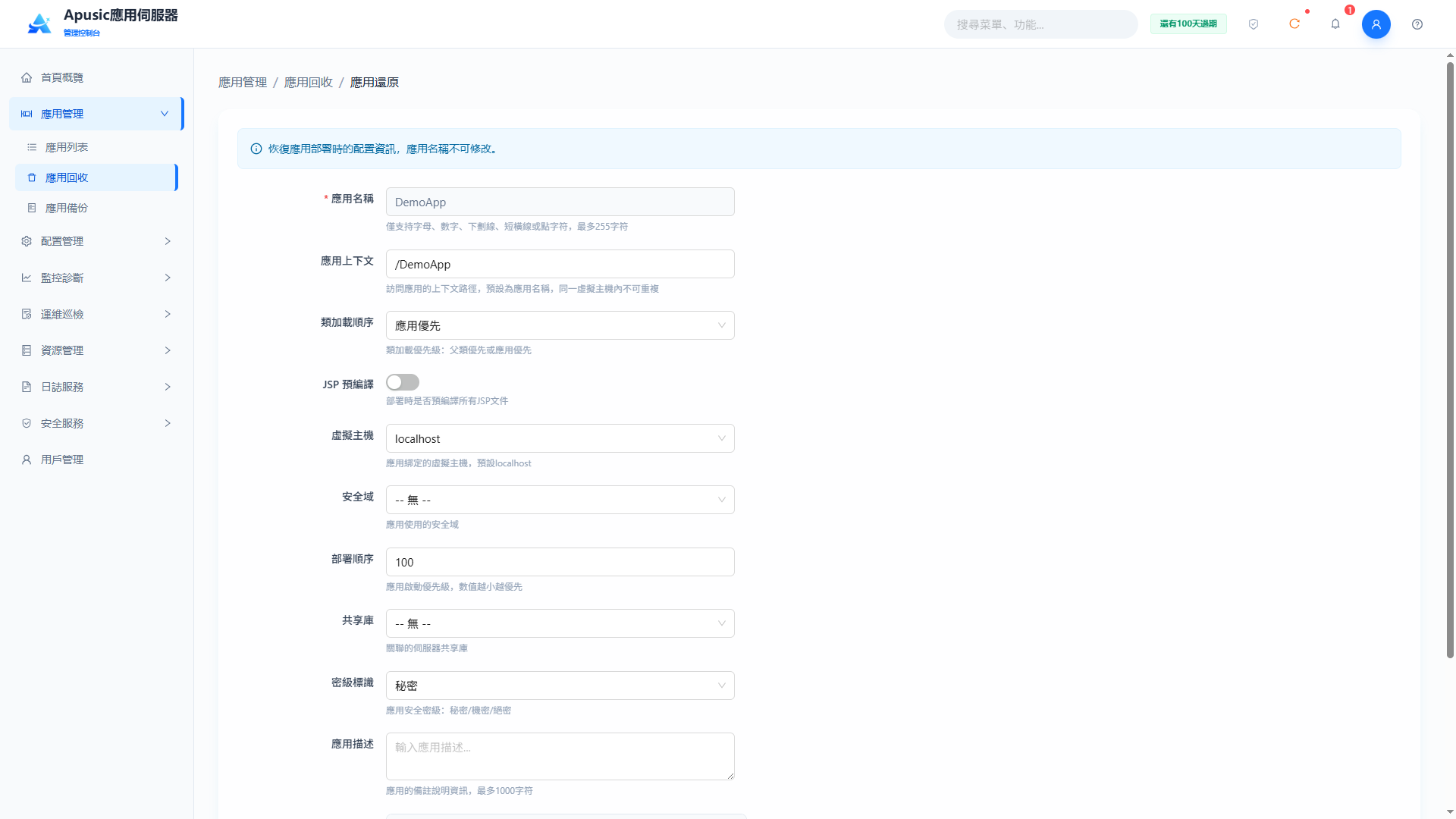The height and width of the screenshot is (819, 1456).
Task: Click the 監控診斷 chart icon
Action: pyautogui.click(x=27, y=278)
